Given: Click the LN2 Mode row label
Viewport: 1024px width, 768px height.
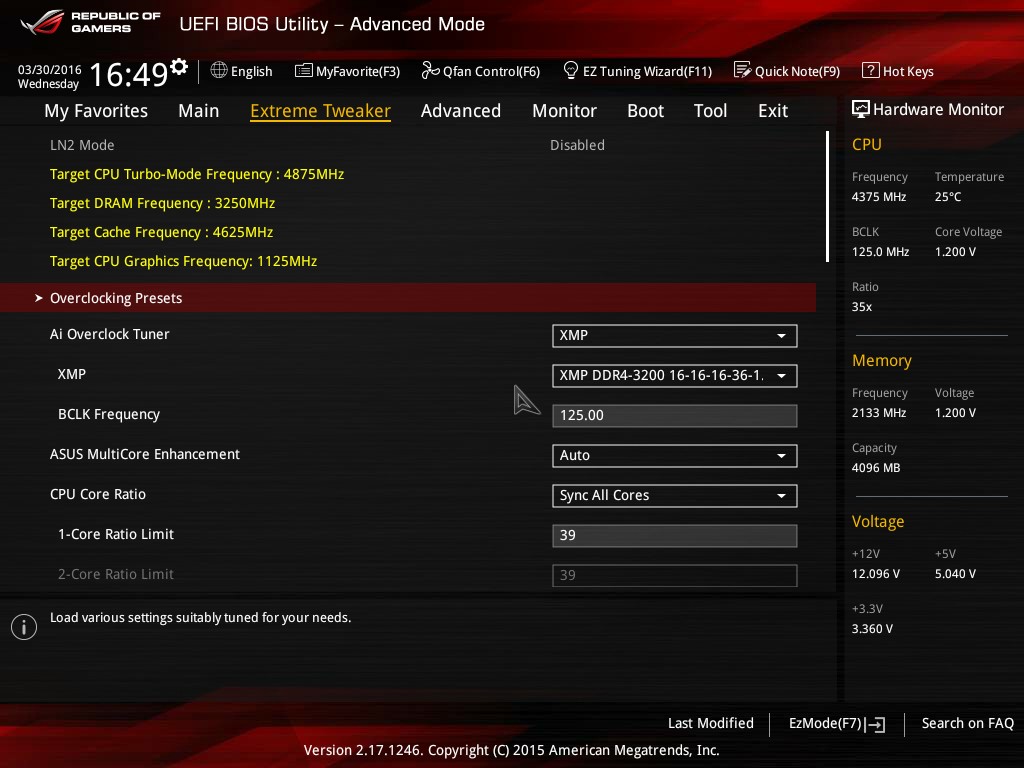Looking at the screenshot, I should pyautogui.click(x=82, y=145).
